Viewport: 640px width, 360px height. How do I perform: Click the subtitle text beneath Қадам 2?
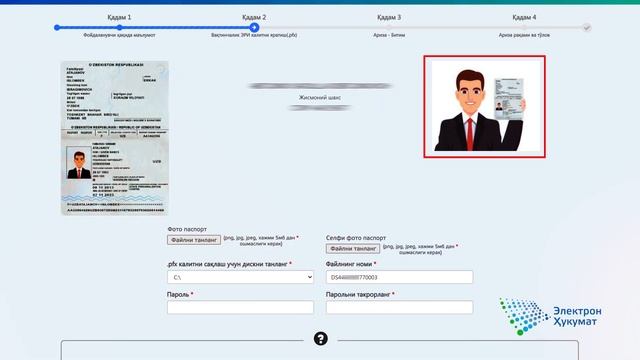(x=254, y=35)
